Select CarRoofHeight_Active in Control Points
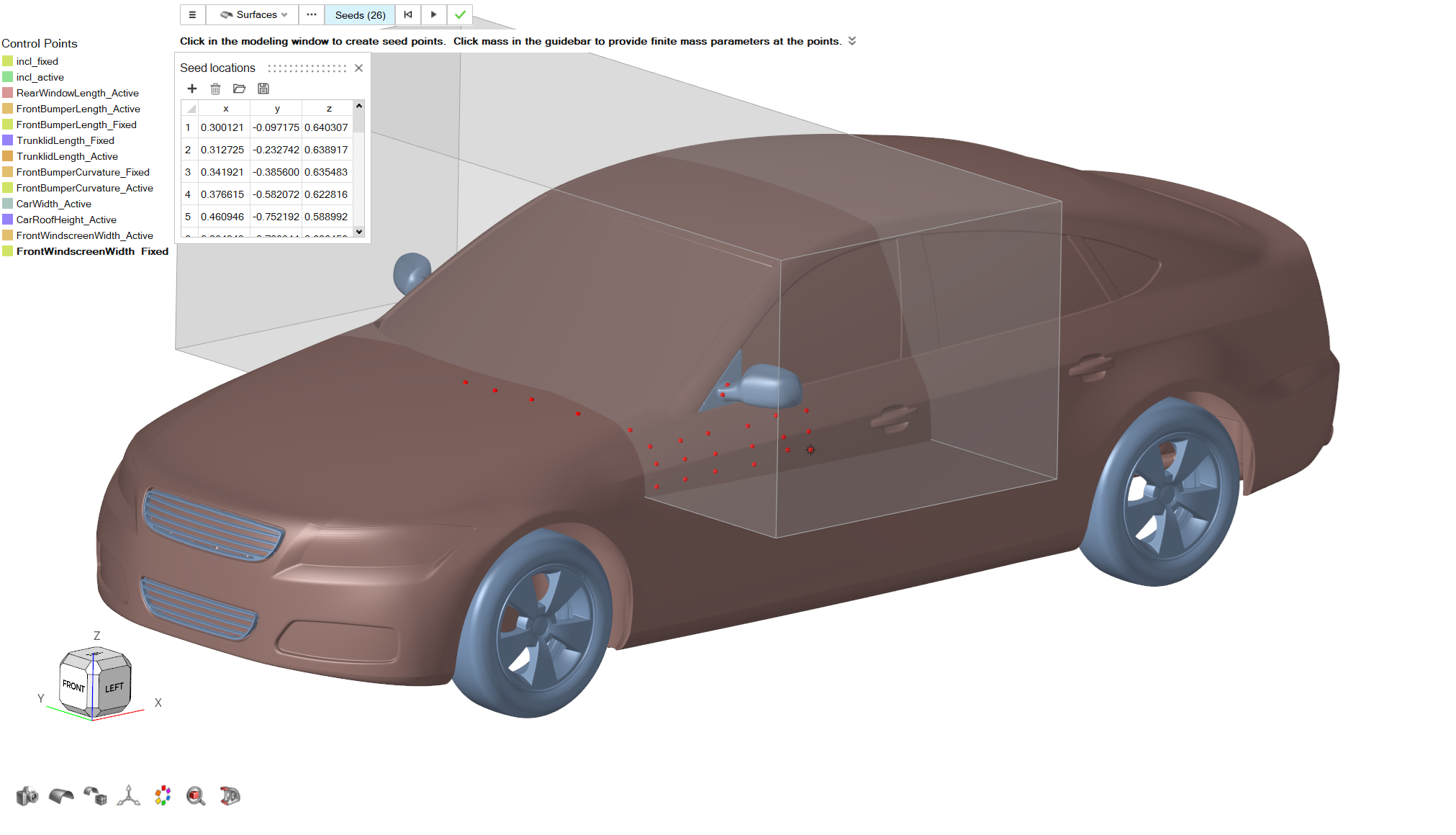 66,220
